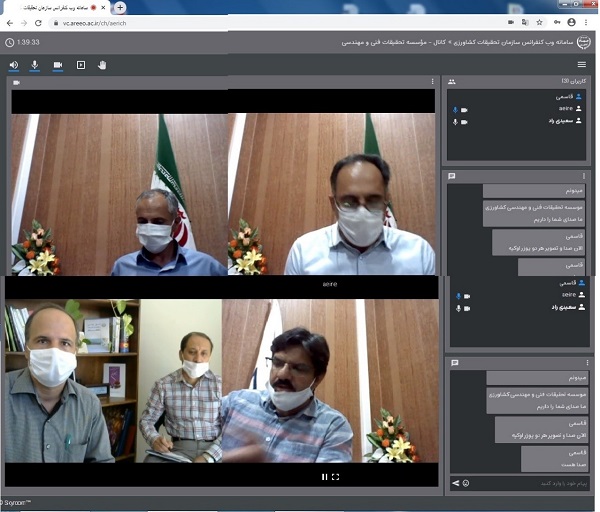
Task: Click the browser reload button
Action: pyautogui.click(x=39, y=22)
